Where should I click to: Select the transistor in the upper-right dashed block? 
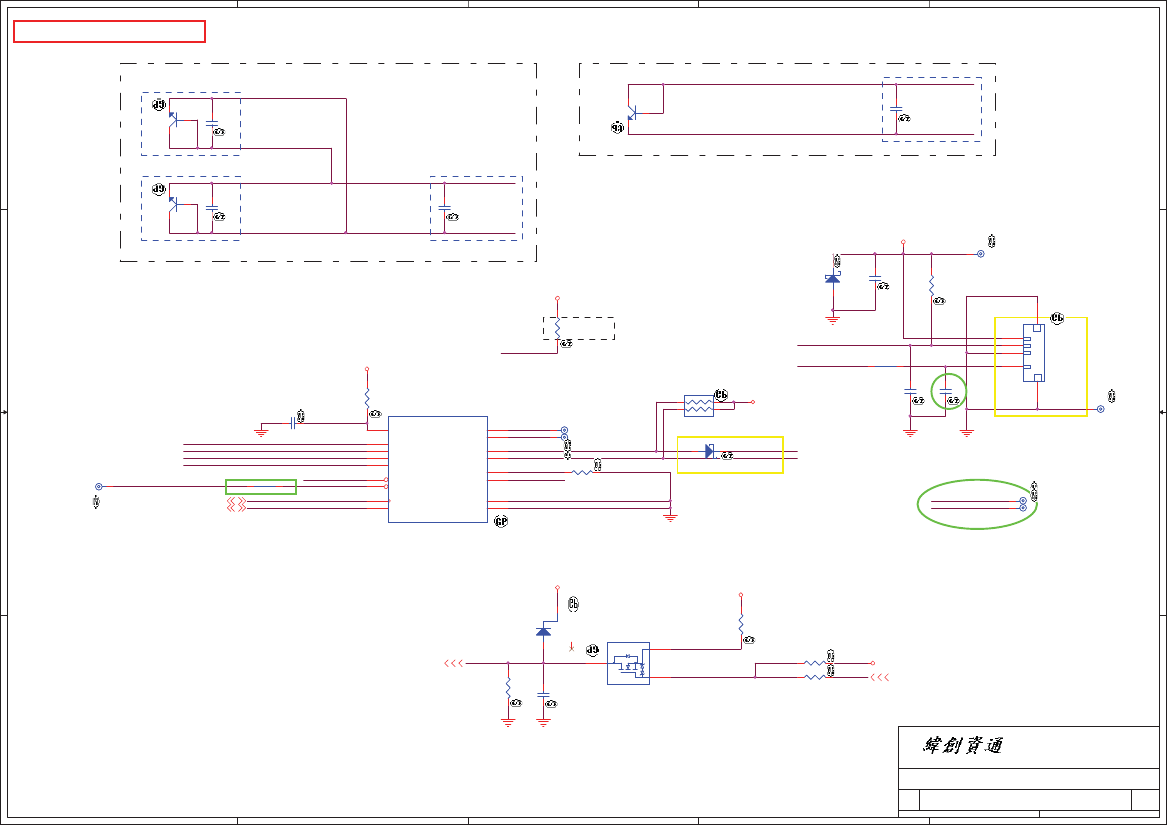633,113
